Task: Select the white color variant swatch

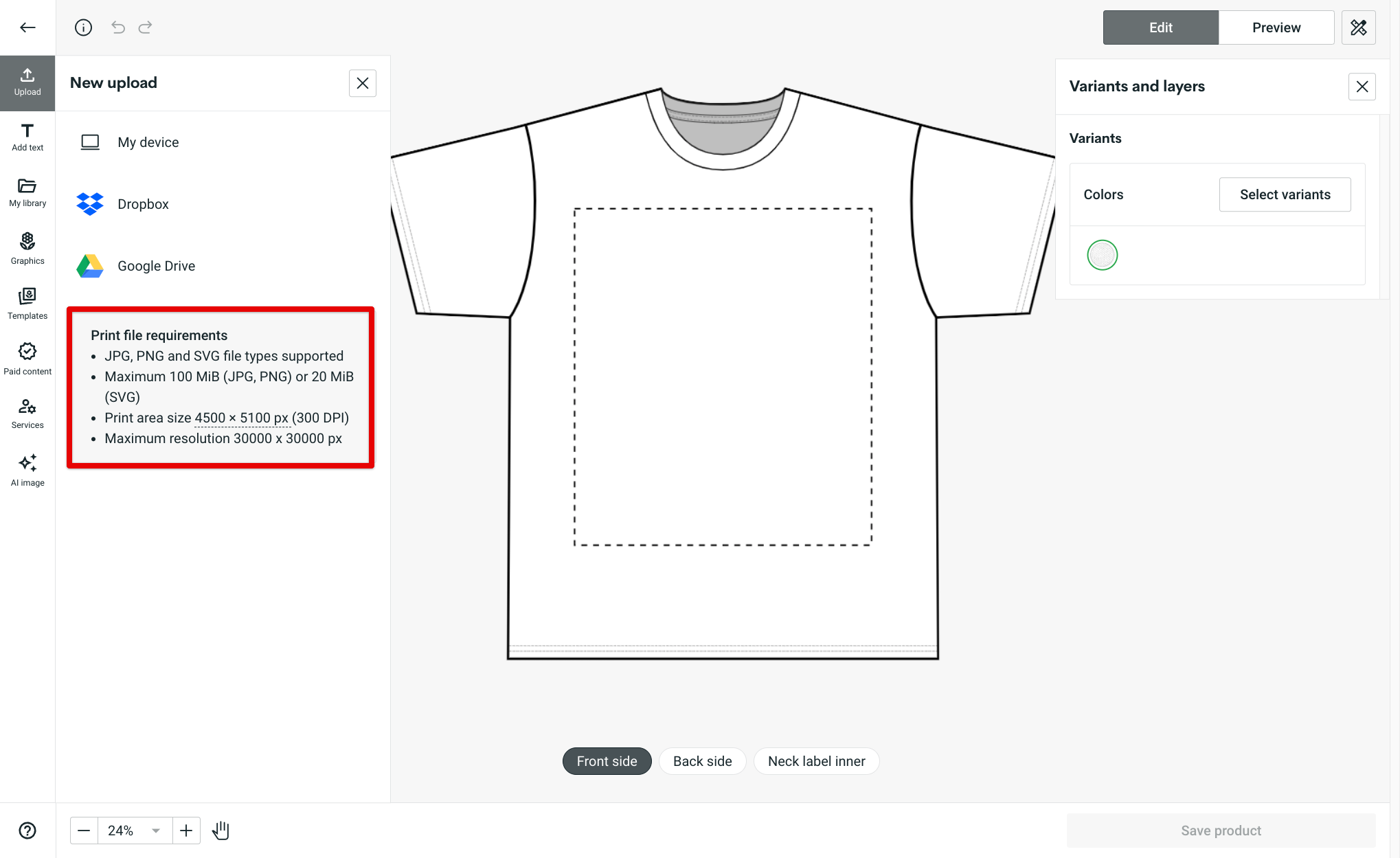Action: [1102, 255]
